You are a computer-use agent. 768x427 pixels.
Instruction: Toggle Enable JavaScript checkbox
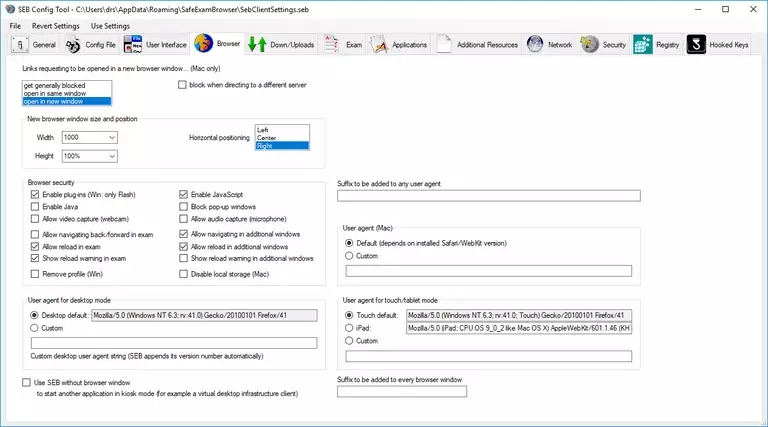click(183, 194)
